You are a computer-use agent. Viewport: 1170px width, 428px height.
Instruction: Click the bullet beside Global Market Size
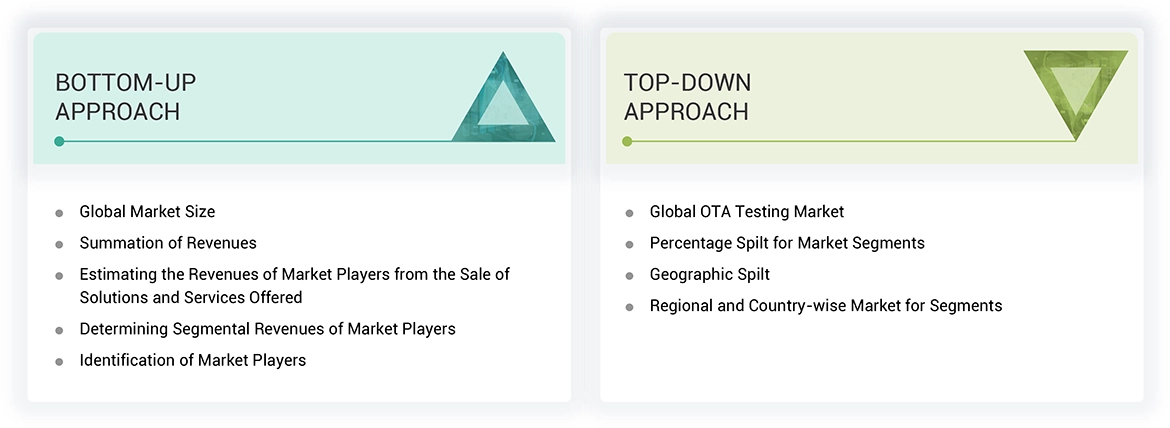(60, 213)
